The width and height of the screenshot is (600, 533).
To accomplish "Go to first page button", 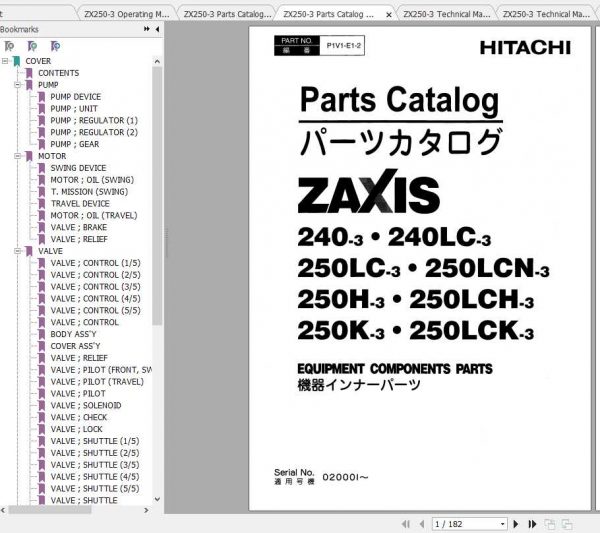I will point(406,524).
